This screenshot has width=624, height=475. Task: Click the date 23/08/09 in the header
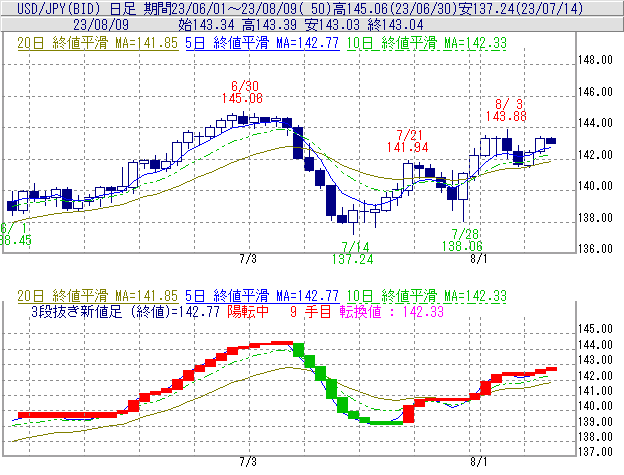pyautogui.click(x=101, y=25)
